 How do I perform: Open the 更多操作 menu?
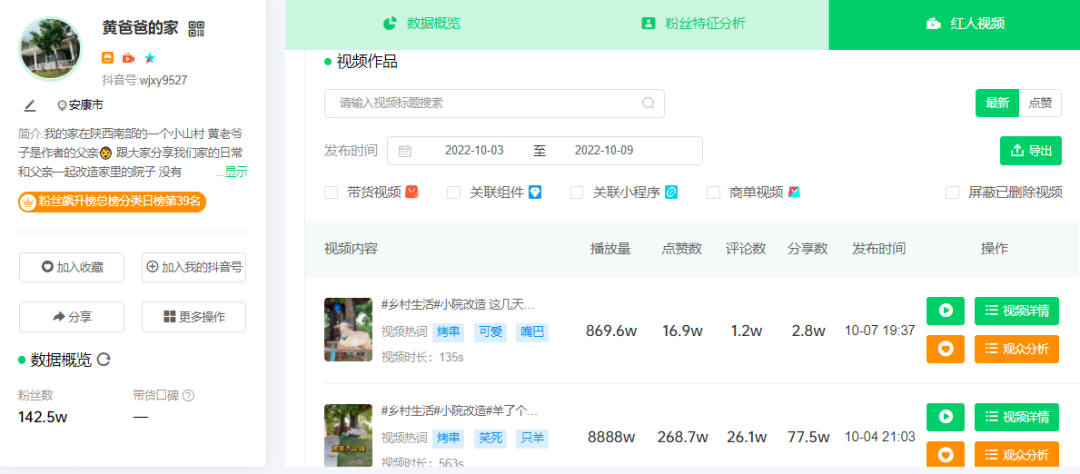(193, 317)
